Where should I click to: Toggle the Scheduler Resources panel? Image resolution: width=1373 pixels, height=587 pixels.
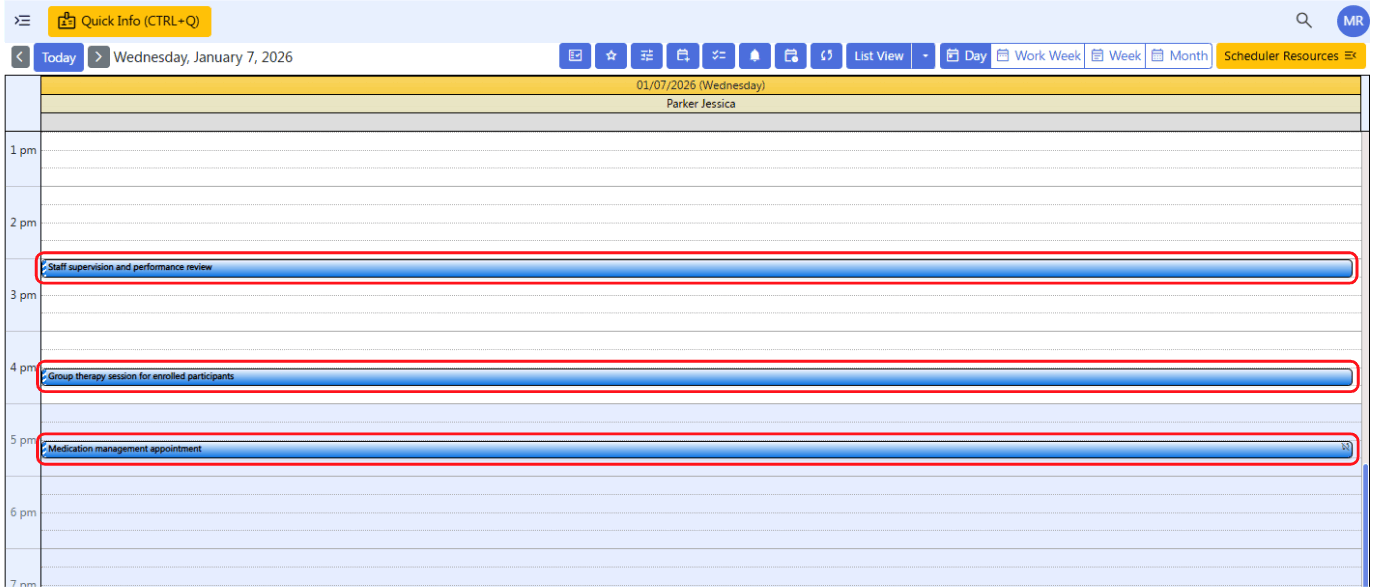pos(1290,56)
